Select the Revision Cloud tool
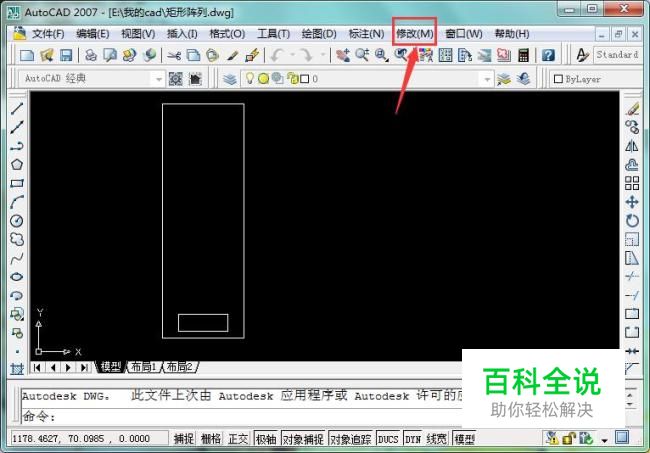The image size is (650, 453). (x=17, y=239)
